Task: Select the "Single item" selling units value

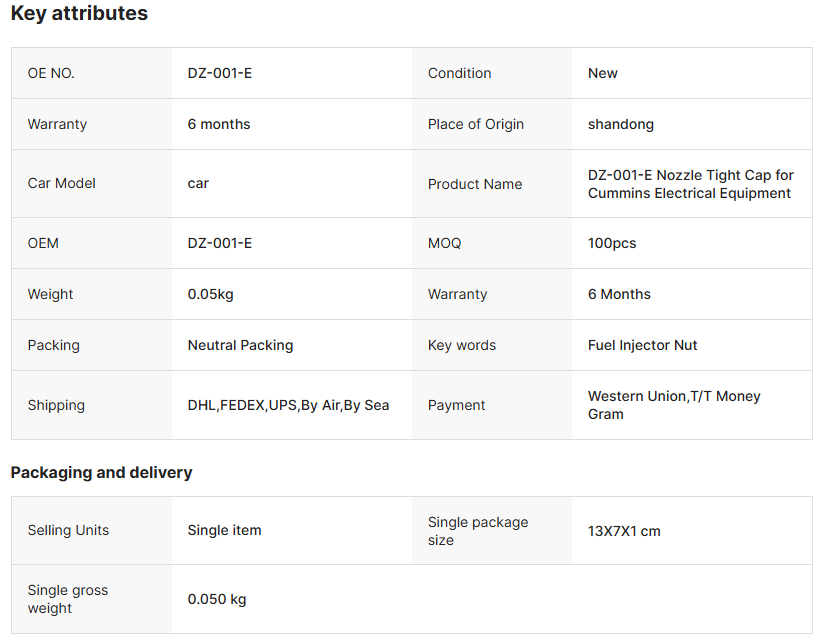Action: pyautogui.click(x=224, y=530)
